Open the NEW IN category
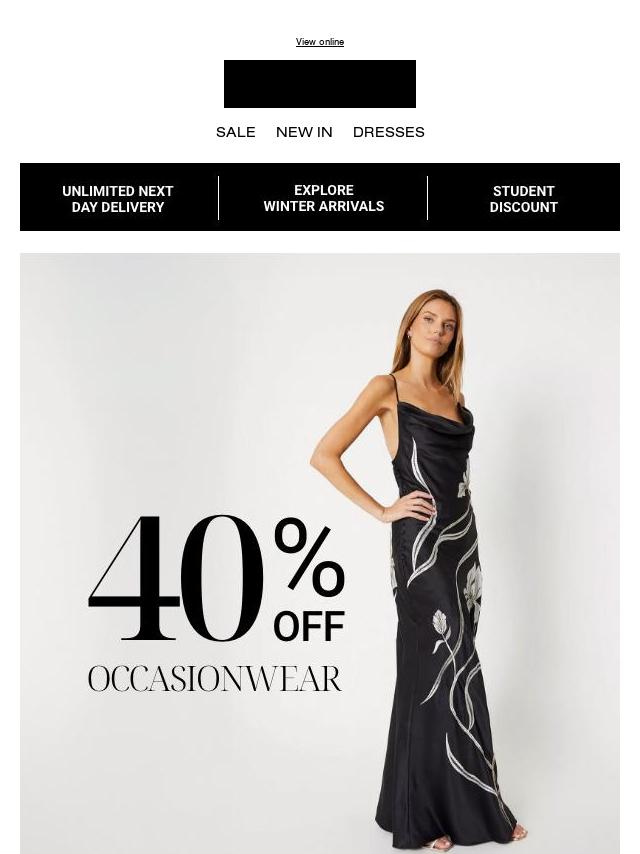Screen dimensions: 640x854 click(x=304, y=132)
